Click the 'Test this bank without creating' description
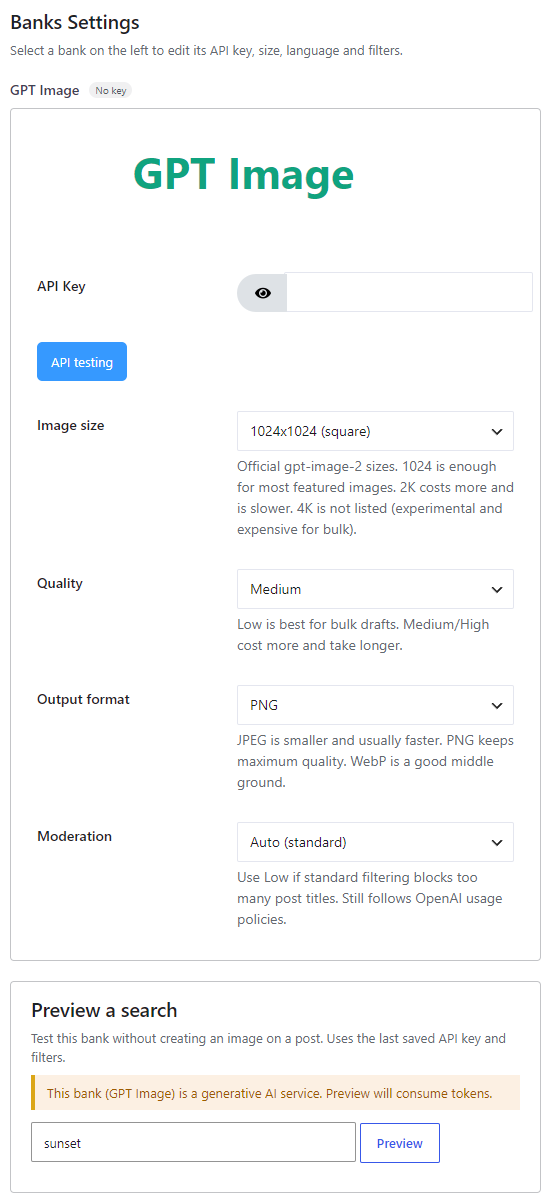The width and height of the screenshot is (551, 1202). tap(269, 1049)
